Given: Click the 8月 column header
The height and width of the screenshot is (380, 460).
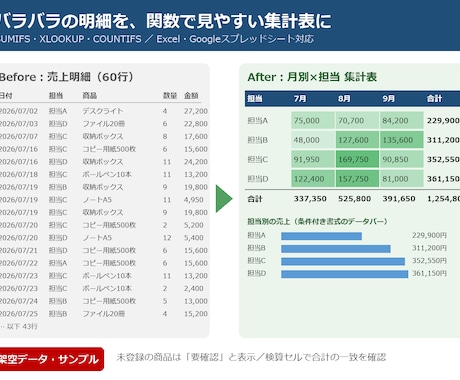Looking at the screenshot, I should (x=344, y=99).
